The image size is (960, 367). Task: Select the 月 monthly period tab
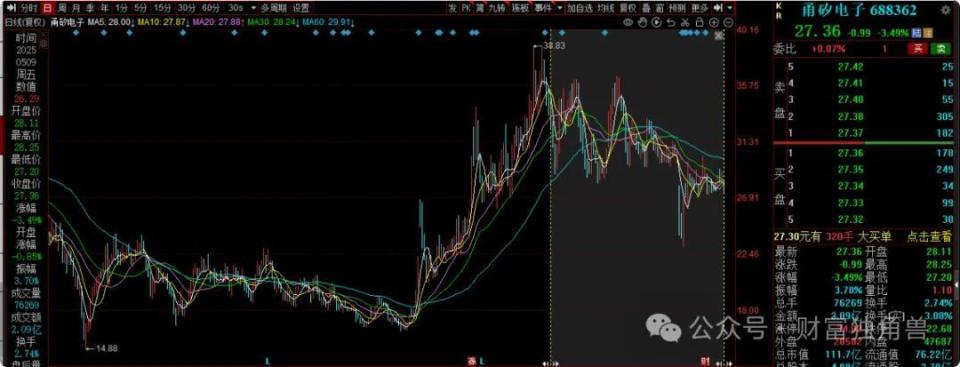pyautogui.click(x=75, y=8)
